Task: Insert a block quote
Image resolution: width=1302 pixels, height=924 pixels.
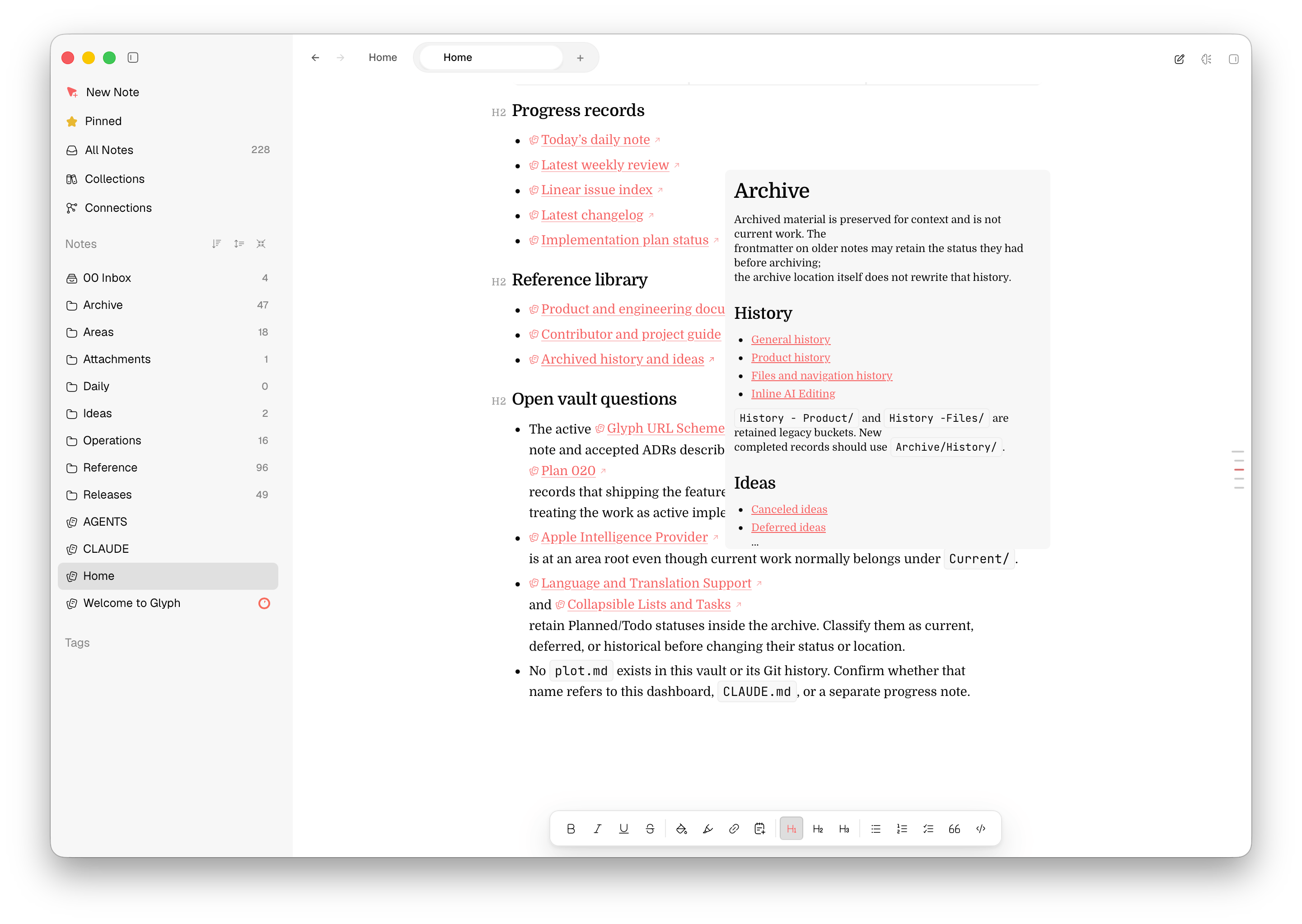Action: (x=954, y=828)
